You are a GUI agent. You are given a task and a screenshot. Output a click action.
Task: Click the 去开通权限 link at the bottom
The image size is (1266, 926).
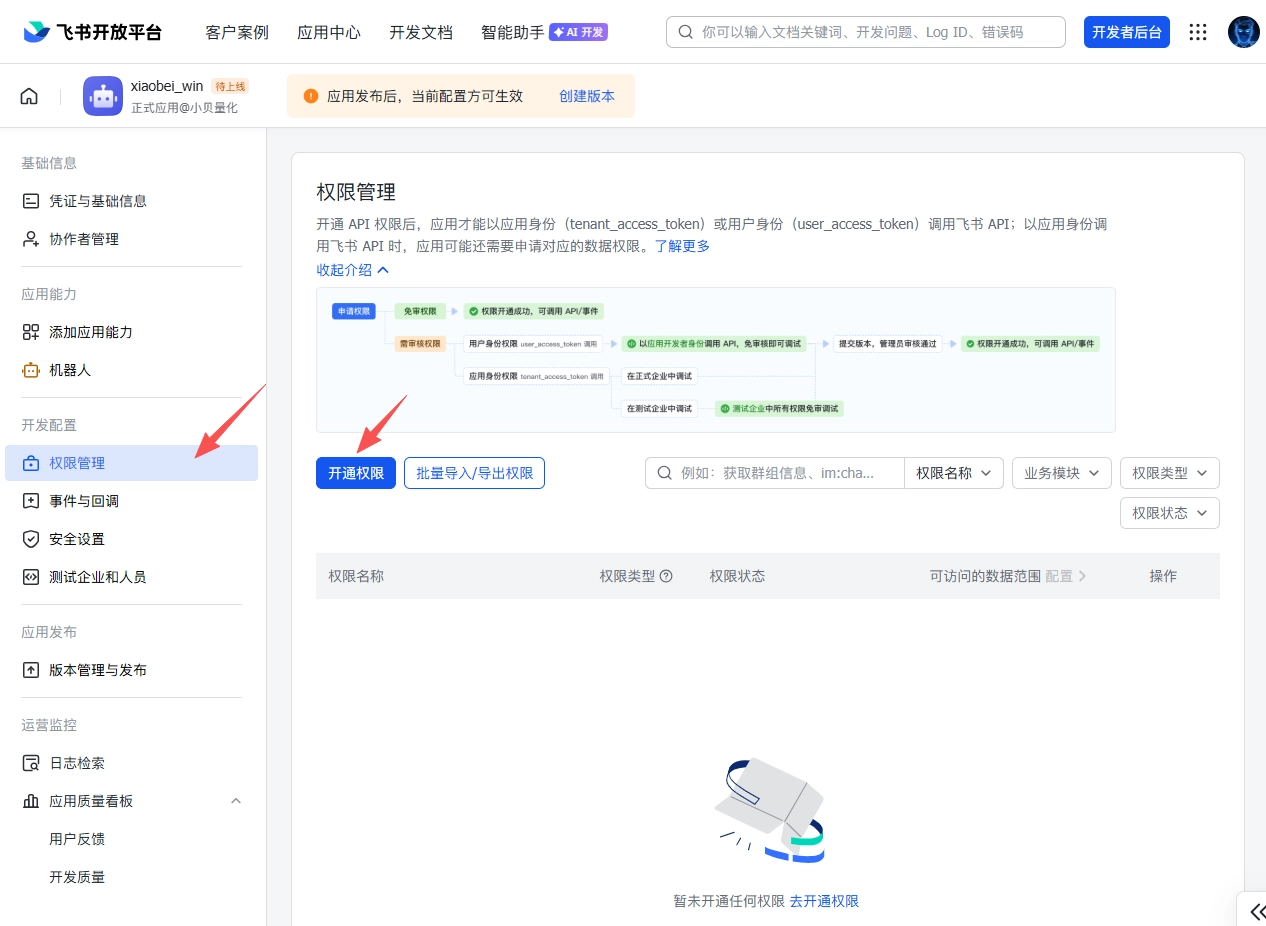point(824,901)
